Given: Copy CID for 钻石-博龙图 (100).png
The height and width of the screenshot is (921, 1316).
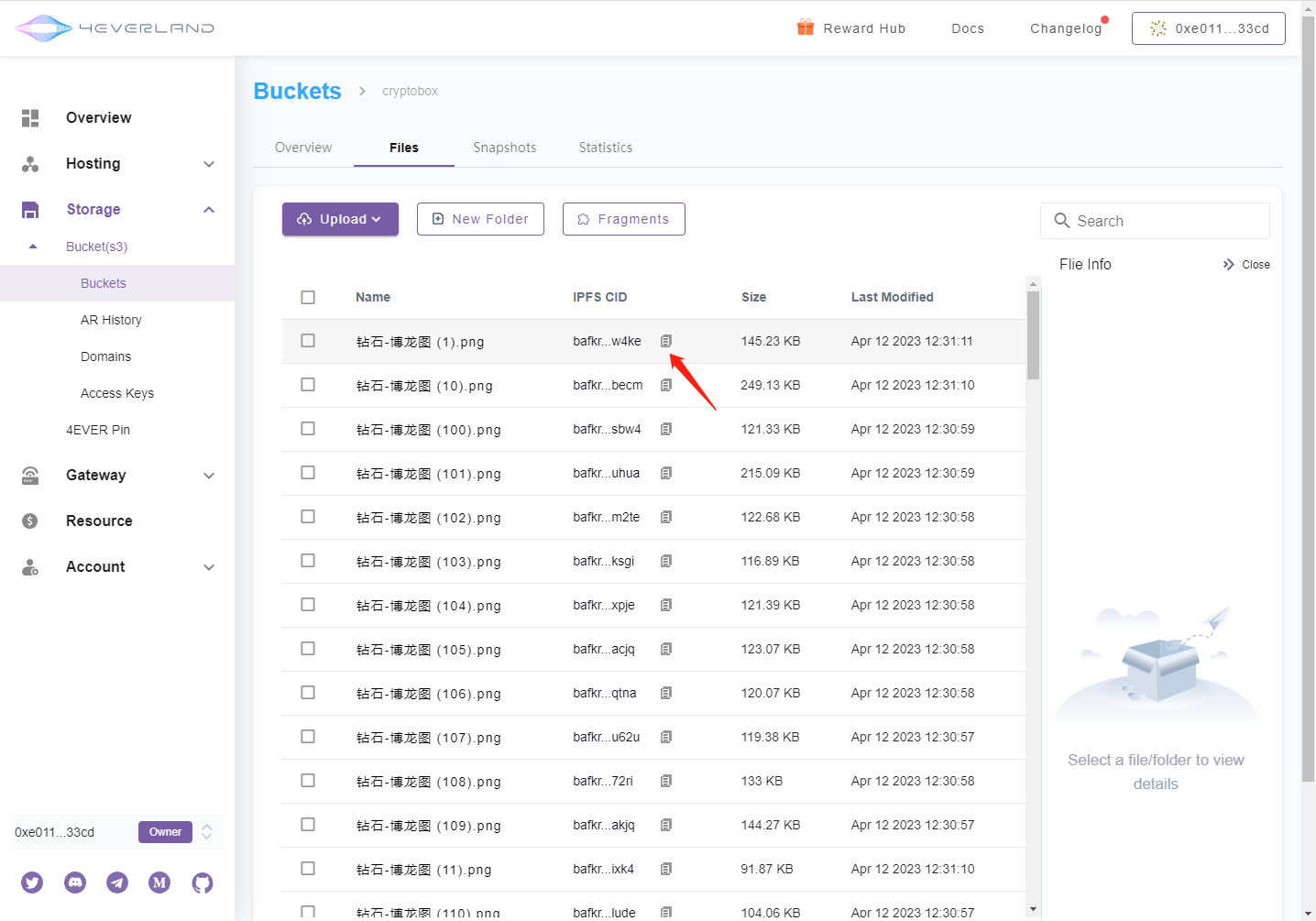Looking at the screenshot, I should coord(666,429).
